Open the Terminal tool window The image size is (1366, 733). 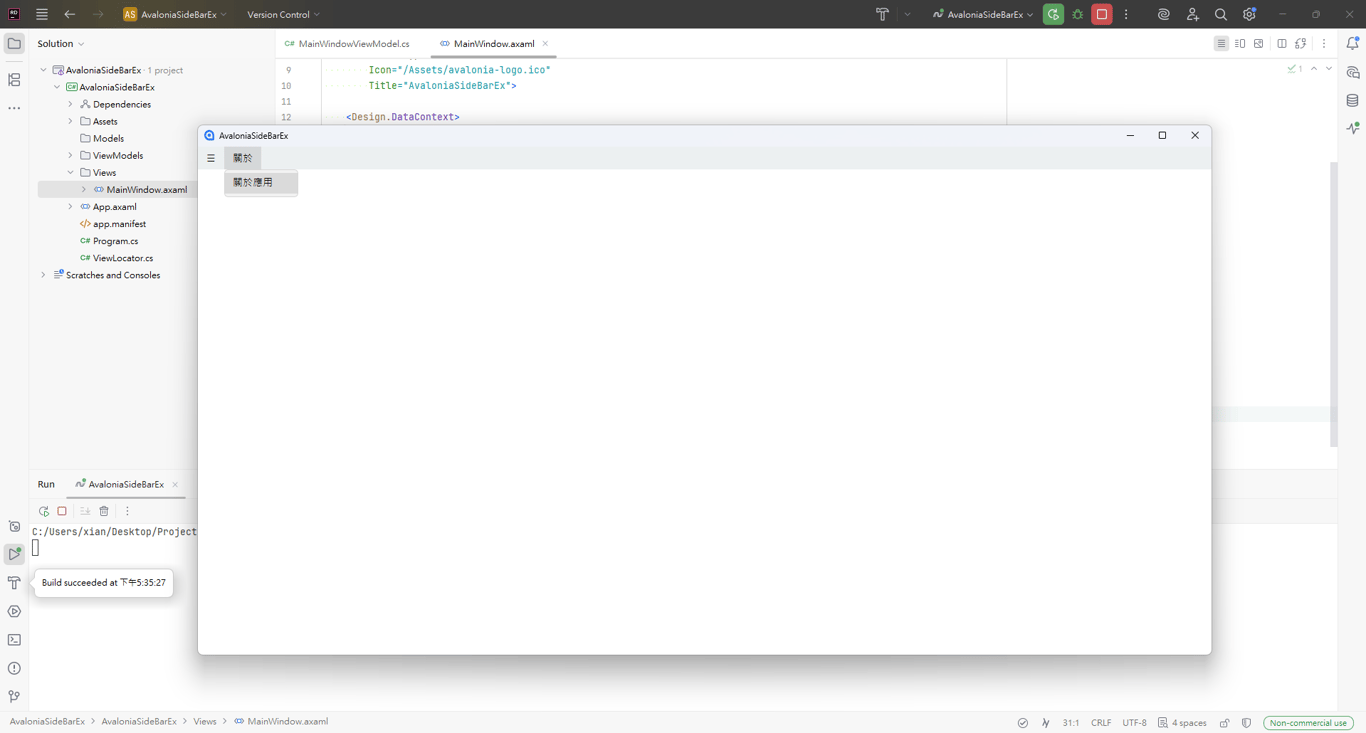14,640
